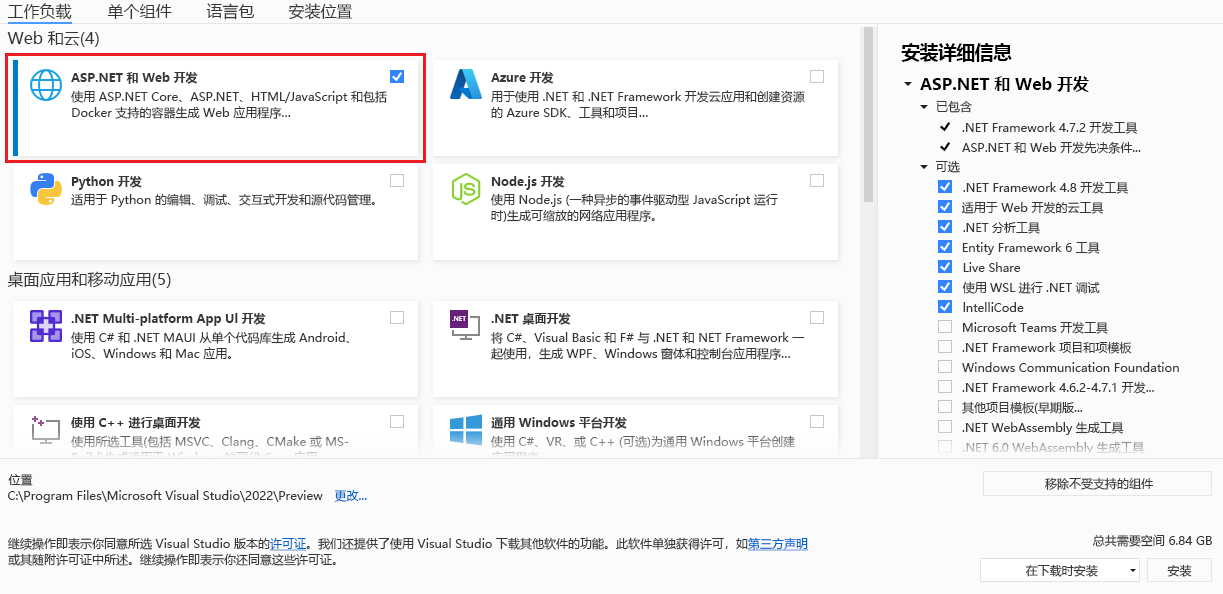Switch to the 单个组件 tab
This screenshot has width=1223, height=594.
tap(139, 12)
